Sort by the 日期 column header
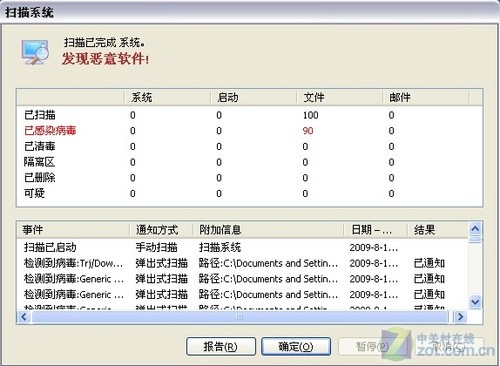The height and width of the screenshot is (366, 500). click(x=376, y=230)
